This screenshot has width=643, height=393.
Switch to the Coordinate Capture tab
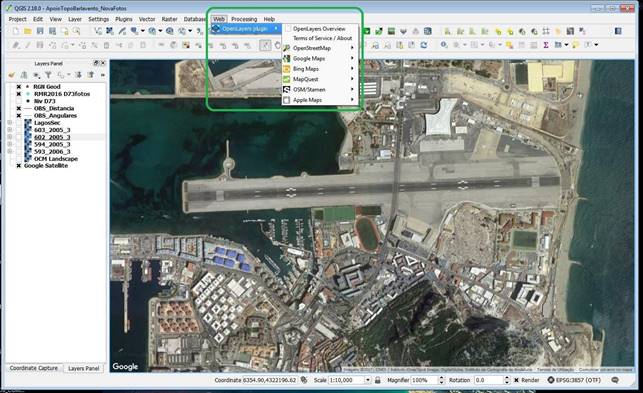[34, 368]
